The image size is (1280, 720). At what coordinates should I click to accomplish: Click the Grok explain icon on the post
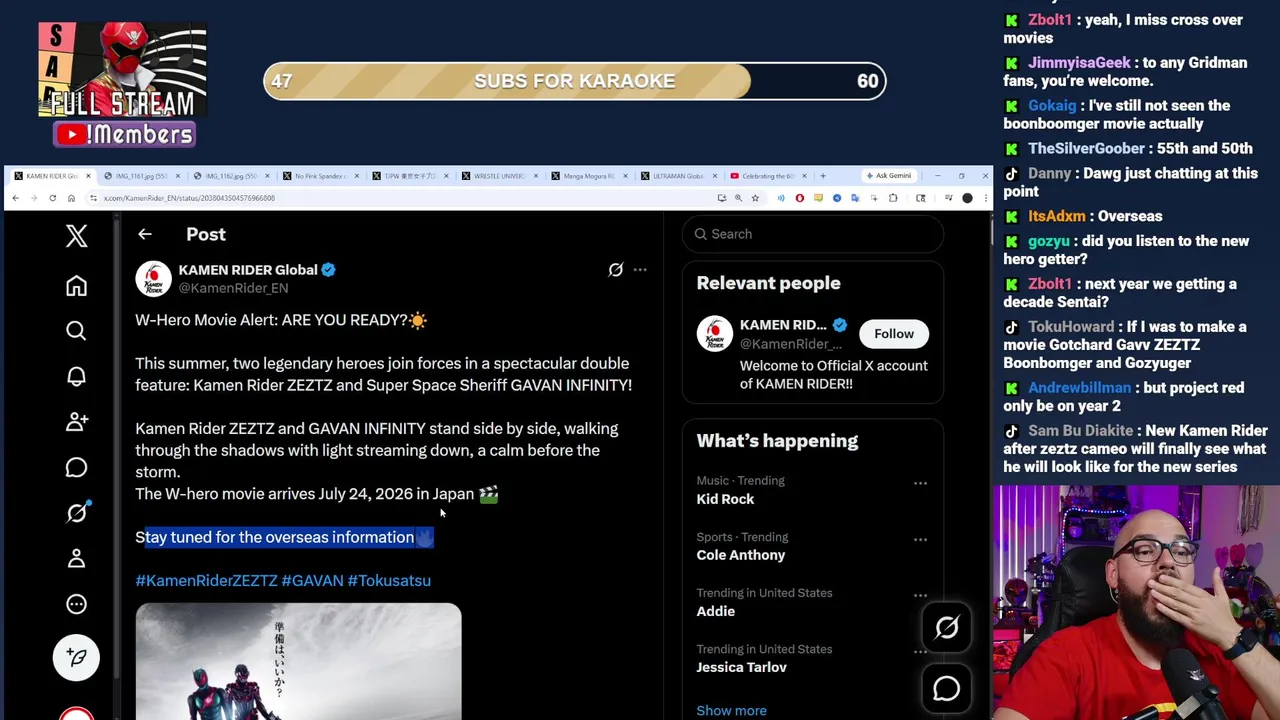[616, 270]
